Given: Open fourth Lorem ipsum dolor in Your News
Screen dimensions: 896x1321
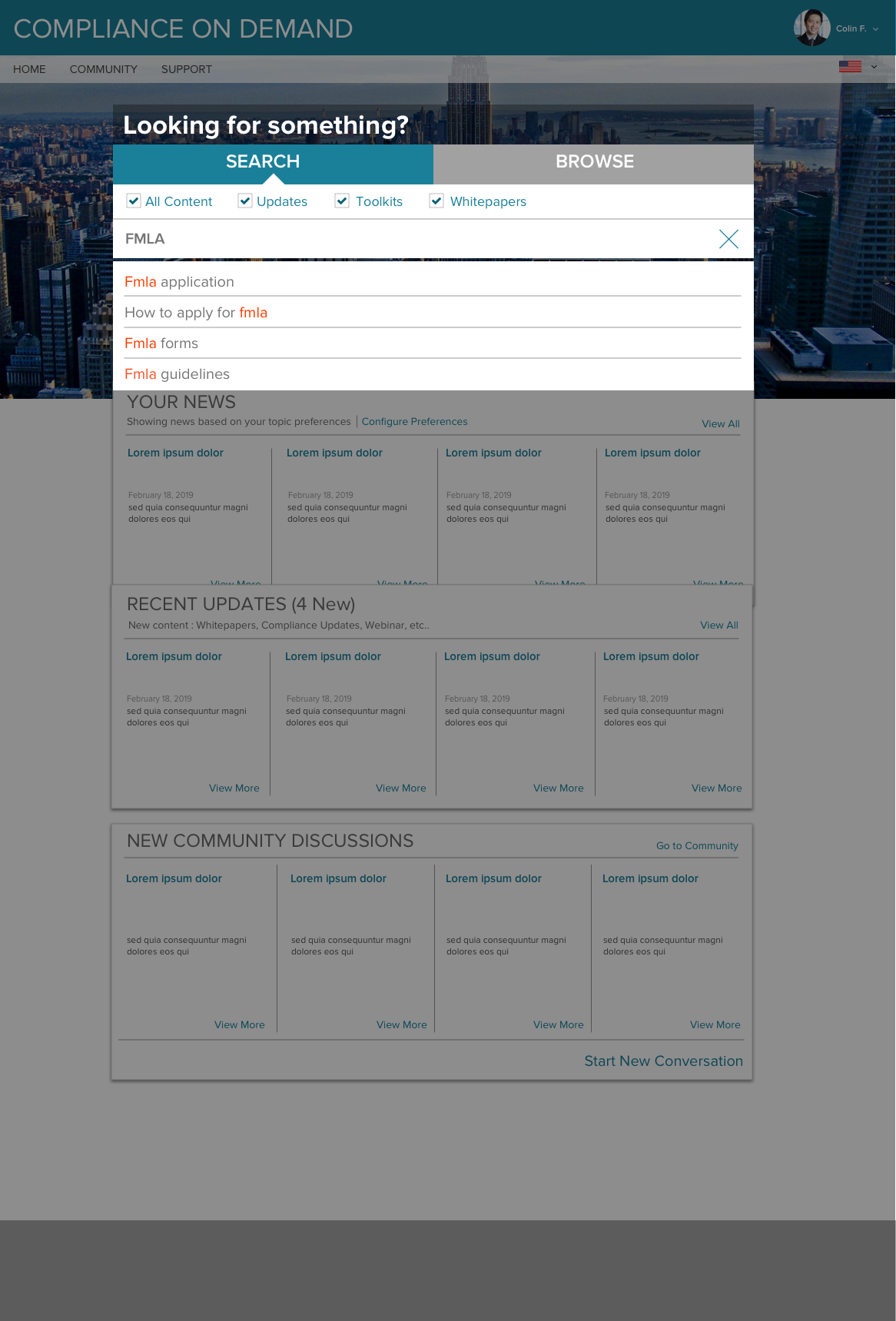Looking at the screenshot, I should click(x=652, y=453).
